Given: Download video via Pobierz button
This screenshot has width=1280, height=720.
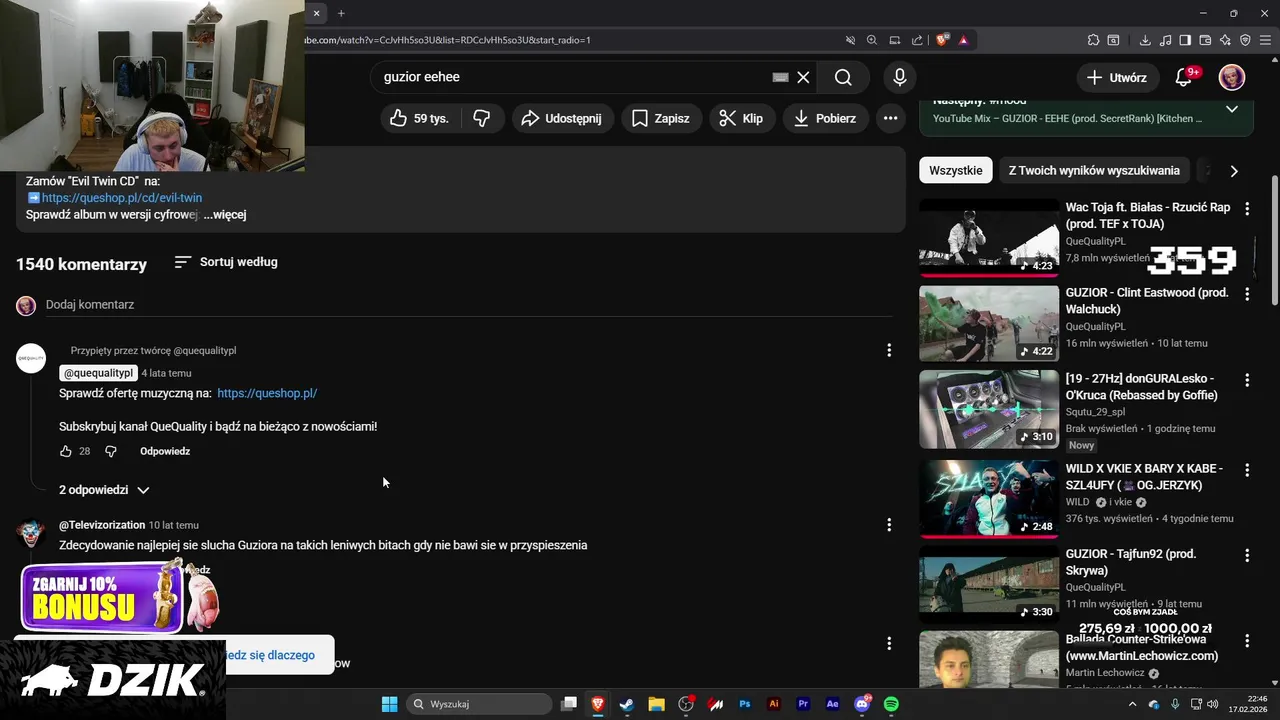Looking at the screenshot, I should tap(824, 118).
